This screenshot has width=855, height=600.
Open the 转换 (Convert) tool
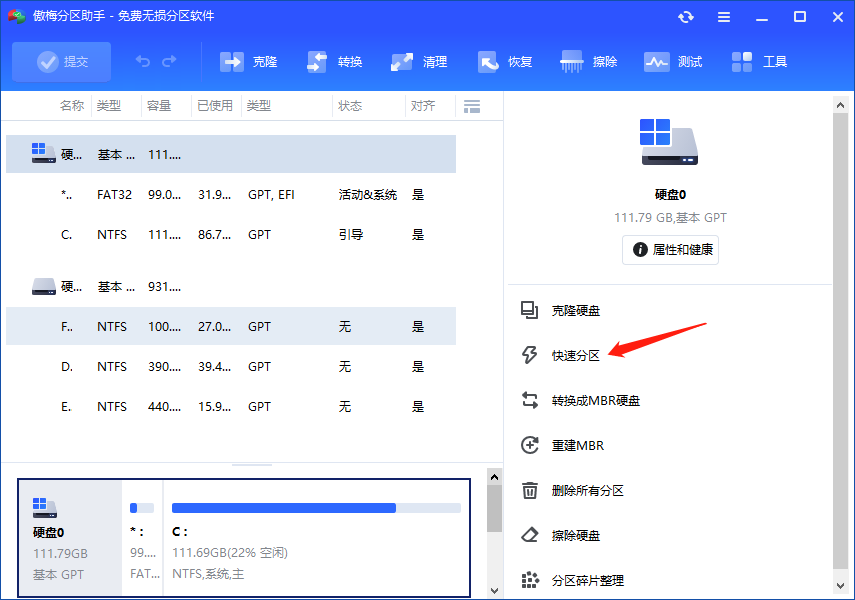(x=333, y=61)
